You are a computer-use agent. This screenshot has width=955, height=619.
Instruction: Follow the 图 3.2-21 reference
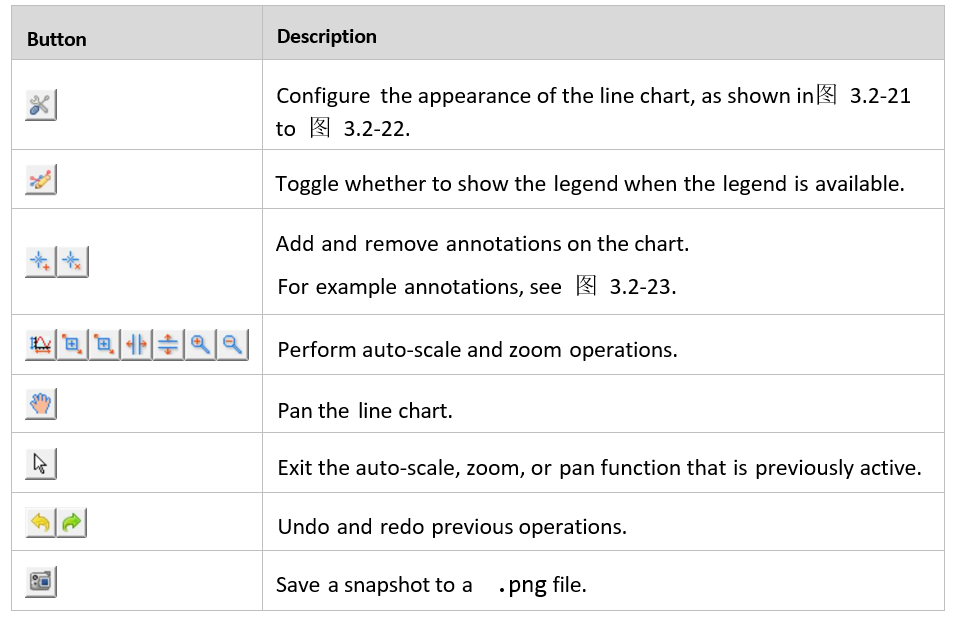pyautogui.click(x=863, y=96)
